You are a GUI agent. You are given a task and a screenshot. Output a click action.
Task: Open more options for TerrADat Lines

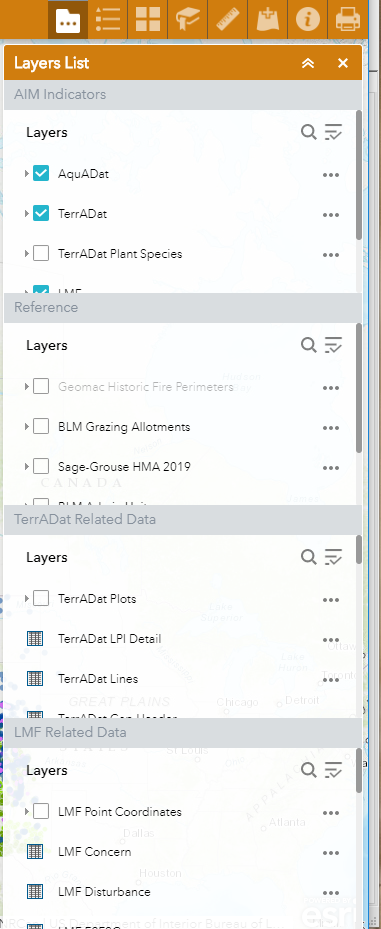pos(331,680)
